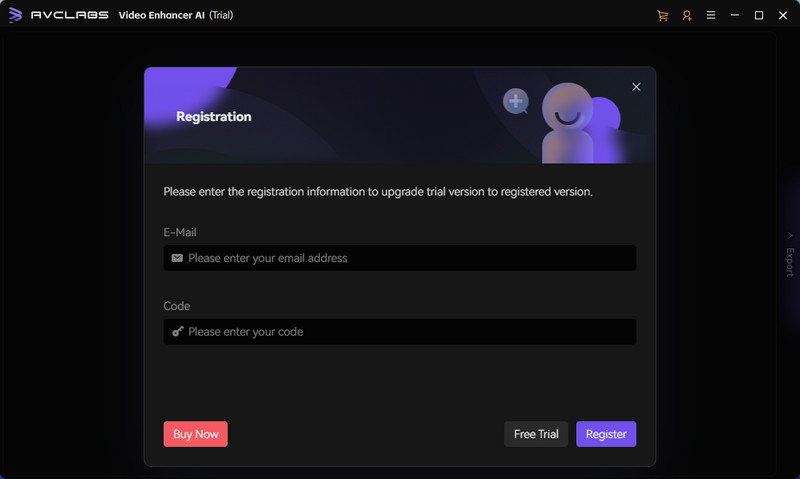Viewport: 800px width, 479px height.
Task: Close the Video Enhancer AI application window
Action: pyautogui.click(x=783, y=15)
